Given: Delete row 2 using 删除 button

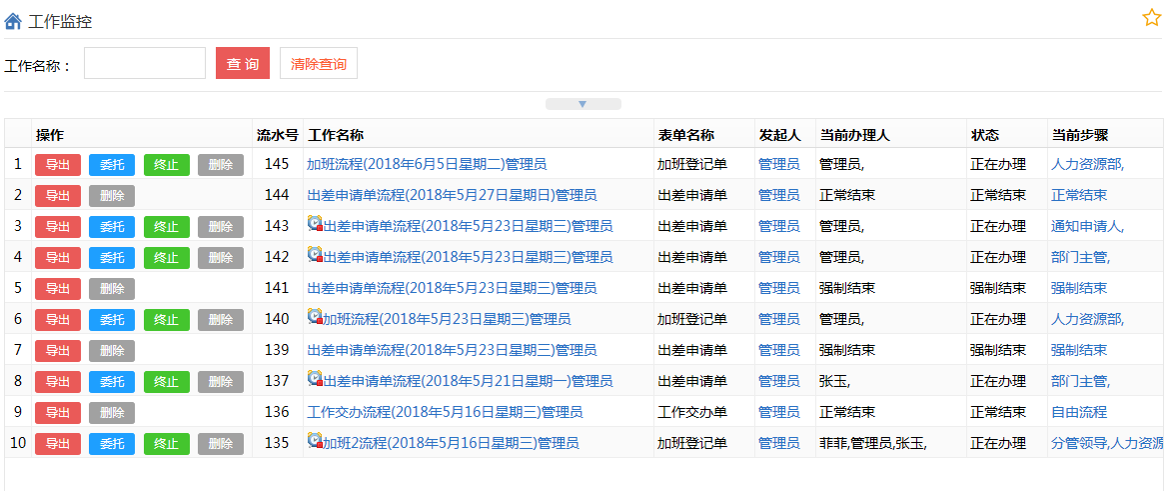Looking at the screenshot, I should pyautogui.click(x=112, y=196).
